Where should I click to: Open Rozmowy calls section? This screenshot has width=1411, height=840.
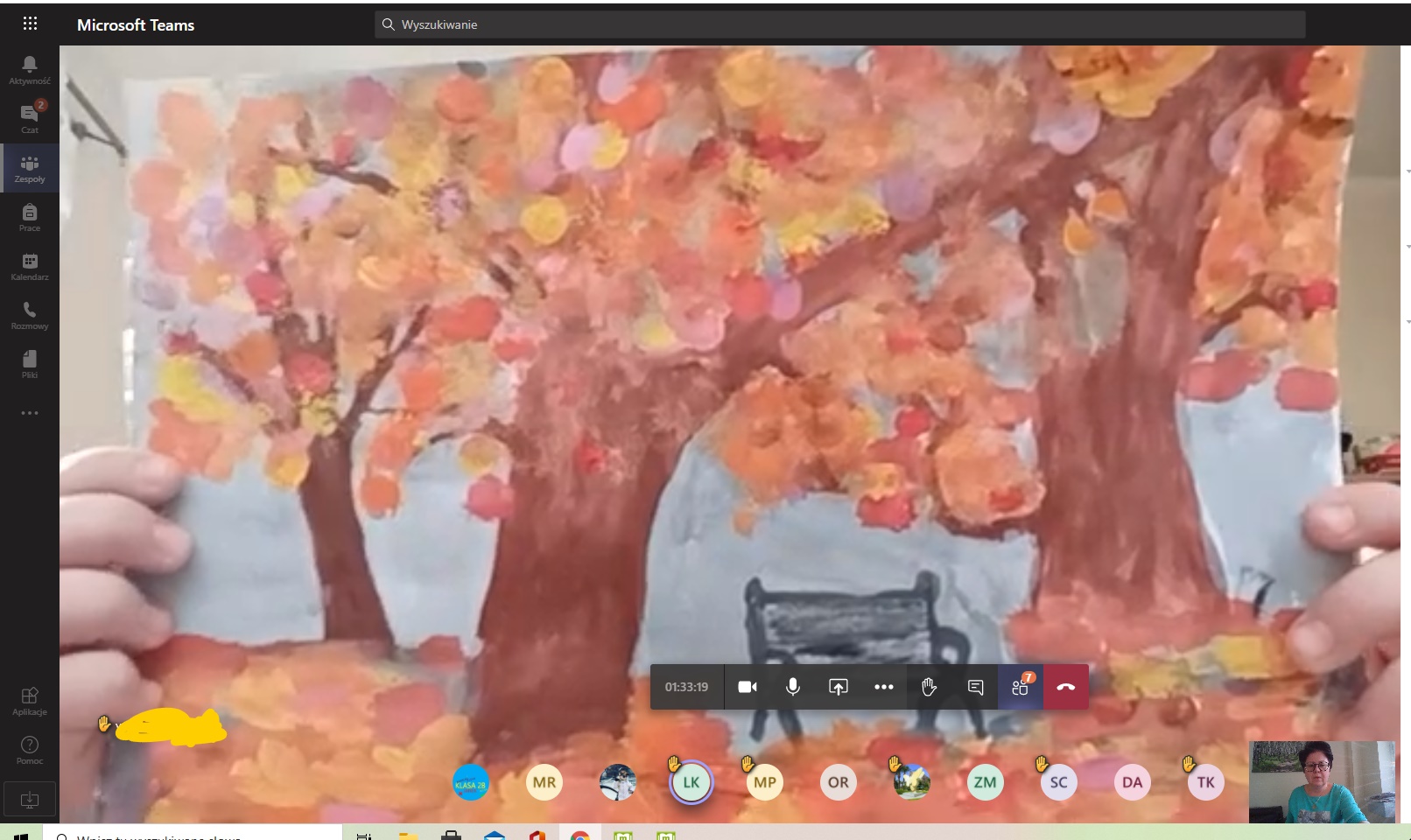click(x=30, y=315)
